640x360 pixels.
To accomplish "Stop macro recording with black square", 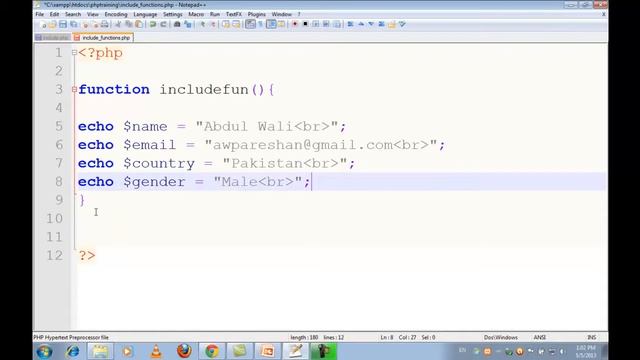I will click(305, 24).
